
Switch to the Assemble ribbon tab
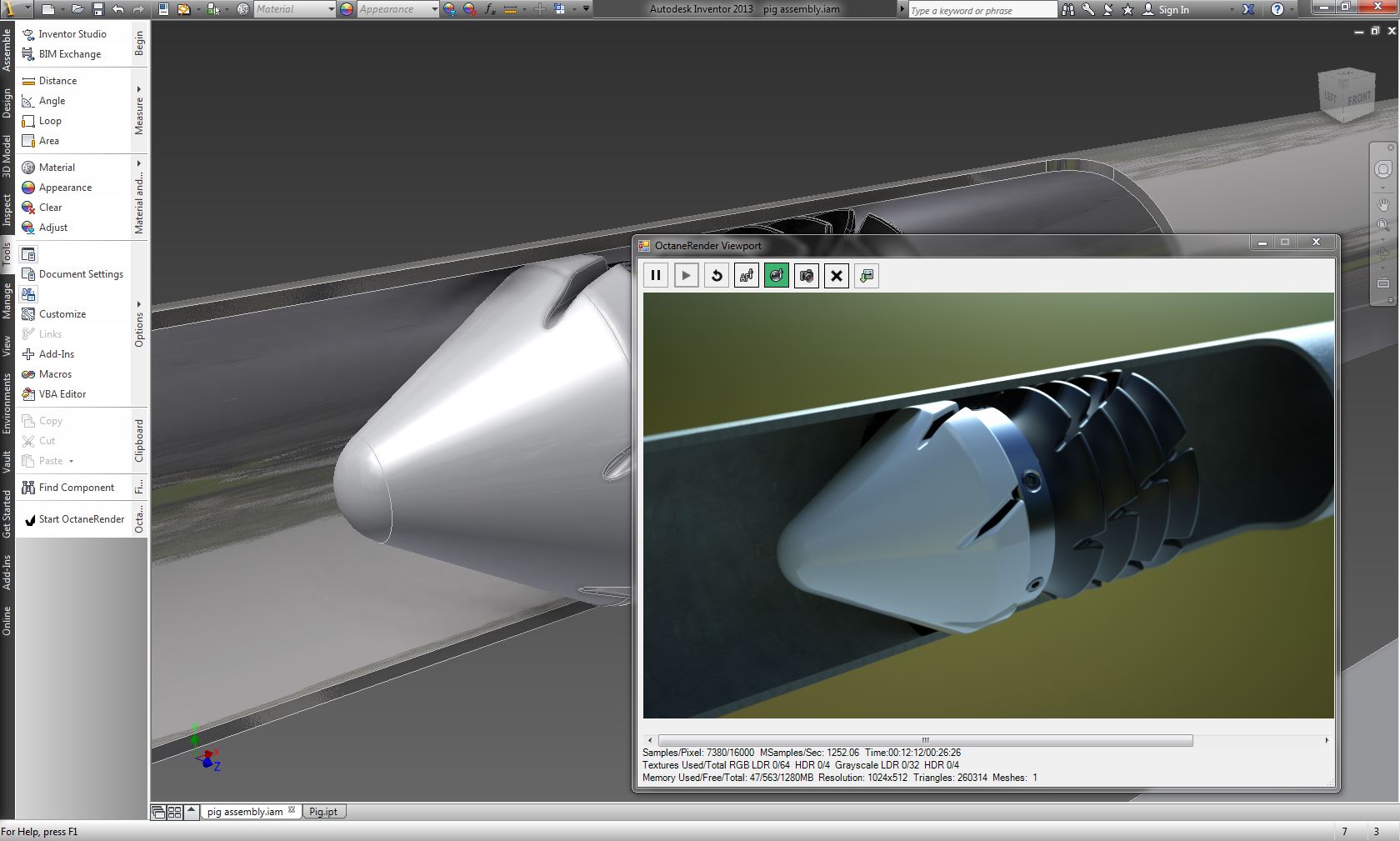click(7, 49)
